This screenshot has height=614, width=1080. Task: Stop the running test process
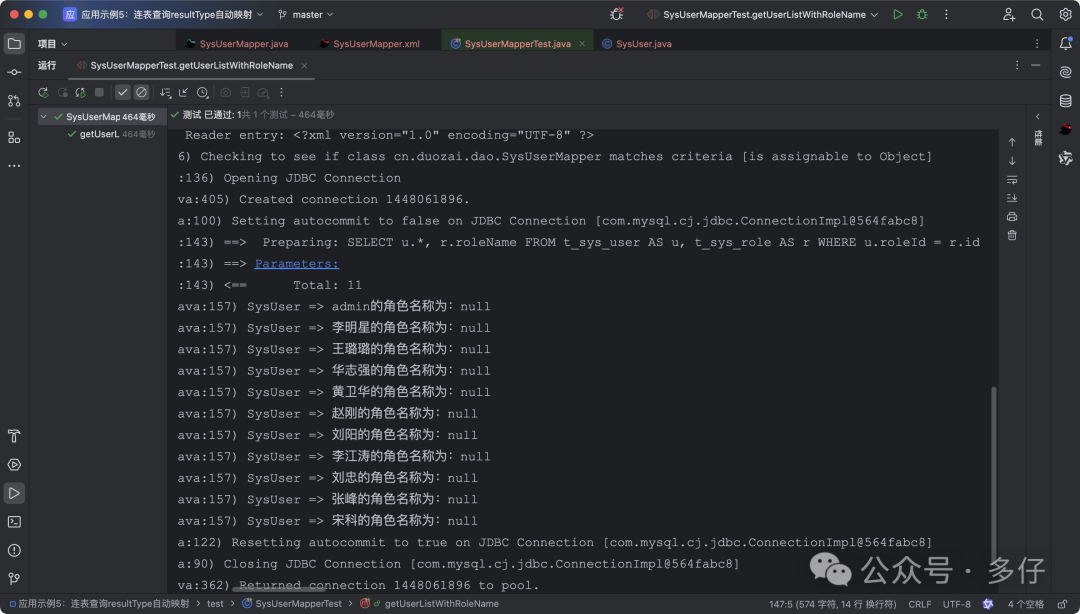(x=99, y=92)
